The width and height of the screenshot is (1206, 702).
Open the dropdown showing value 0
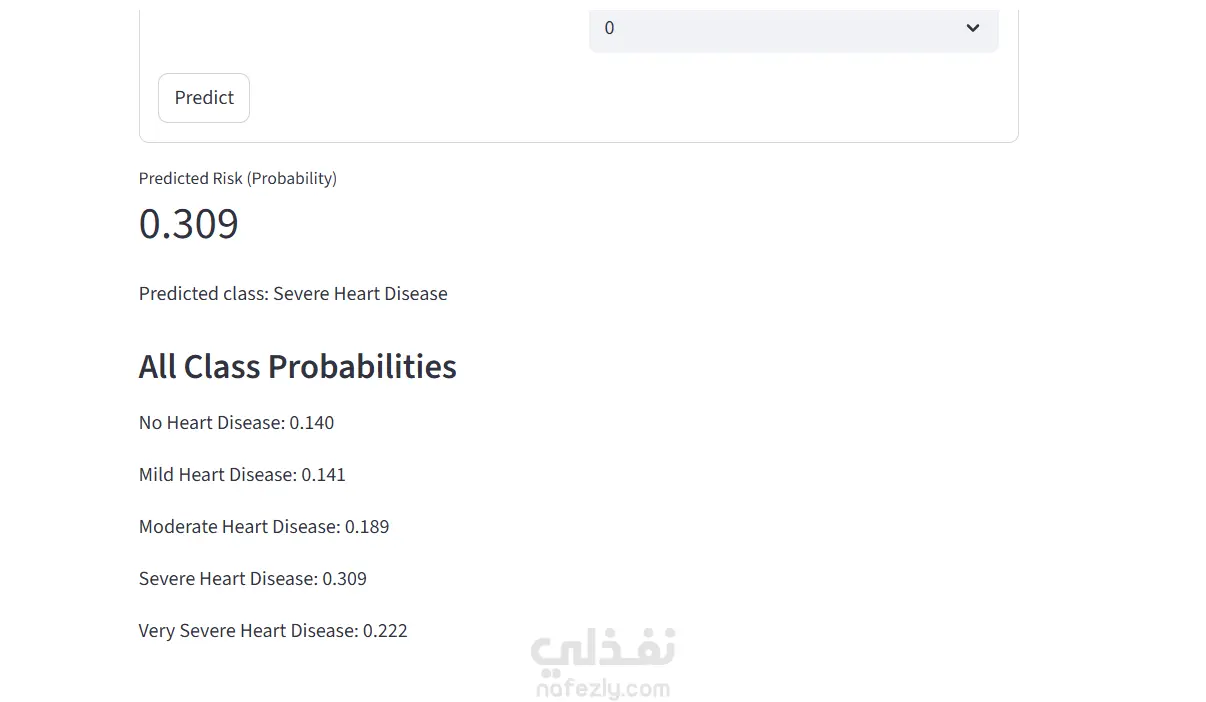pyautogui.click(x=780, y=28)
